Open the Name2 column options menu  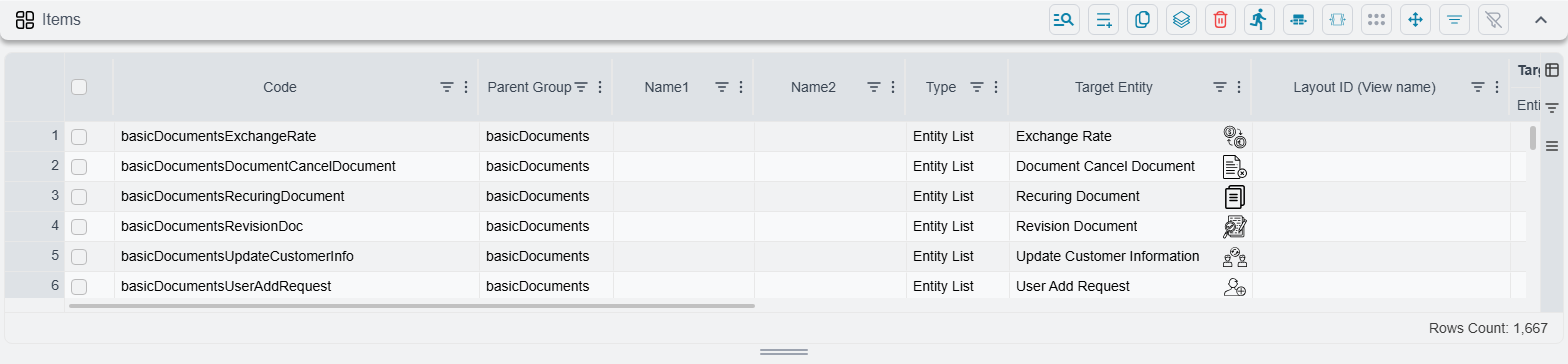(892, 88)
